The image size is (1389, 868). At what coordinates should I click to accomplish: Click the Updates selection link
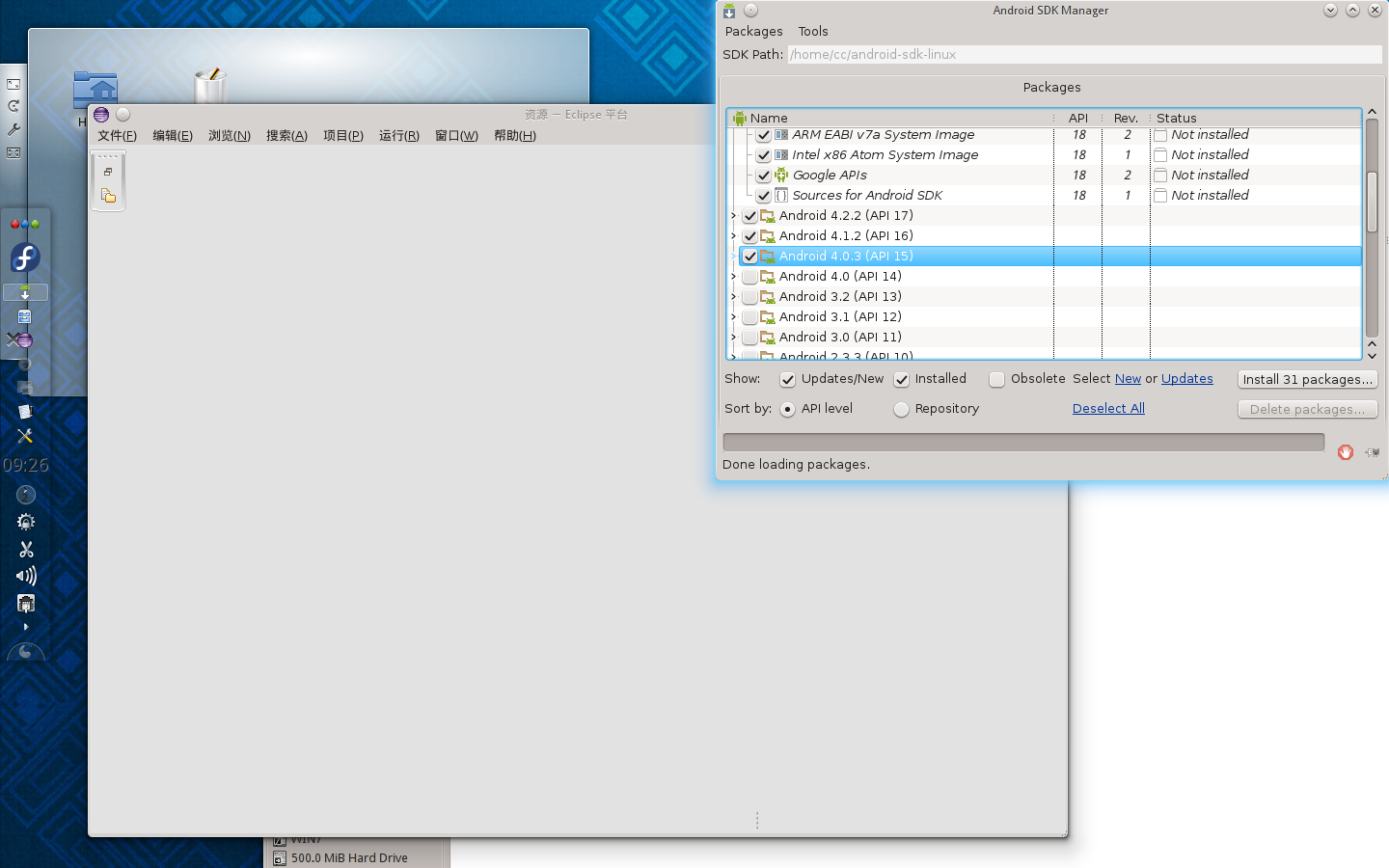[x=1186, y=379]
